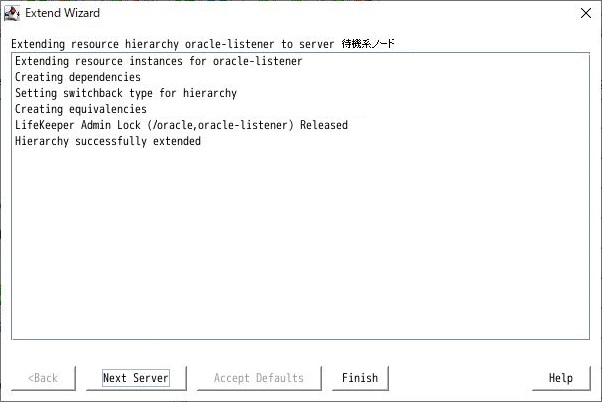This screenshot has height=402, width=602.
Task: Click the grayed-out <Back button
Action: (43, 378)
